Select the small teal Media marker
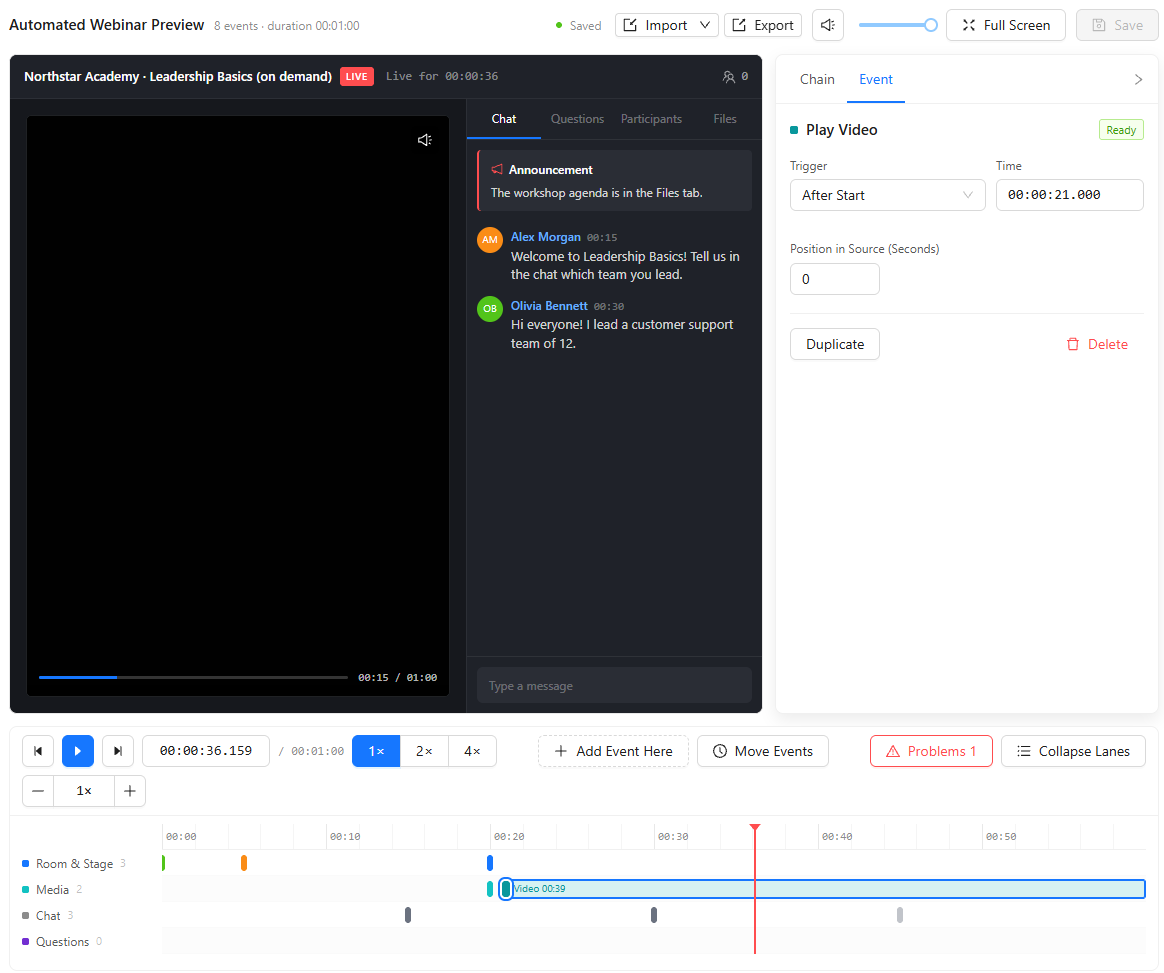The width and height of the screenshot is (1164, 973). [x=490, y=889]
